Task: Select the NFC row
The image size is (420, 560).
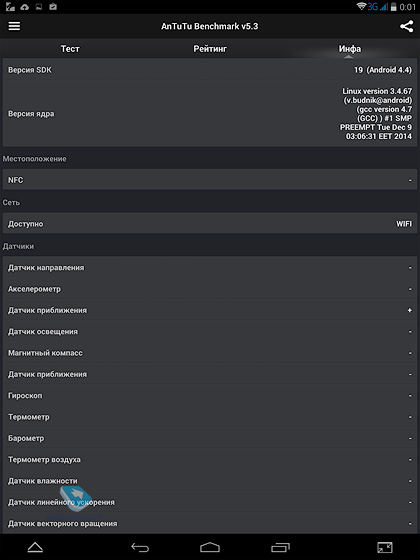Action: (210, 180)
